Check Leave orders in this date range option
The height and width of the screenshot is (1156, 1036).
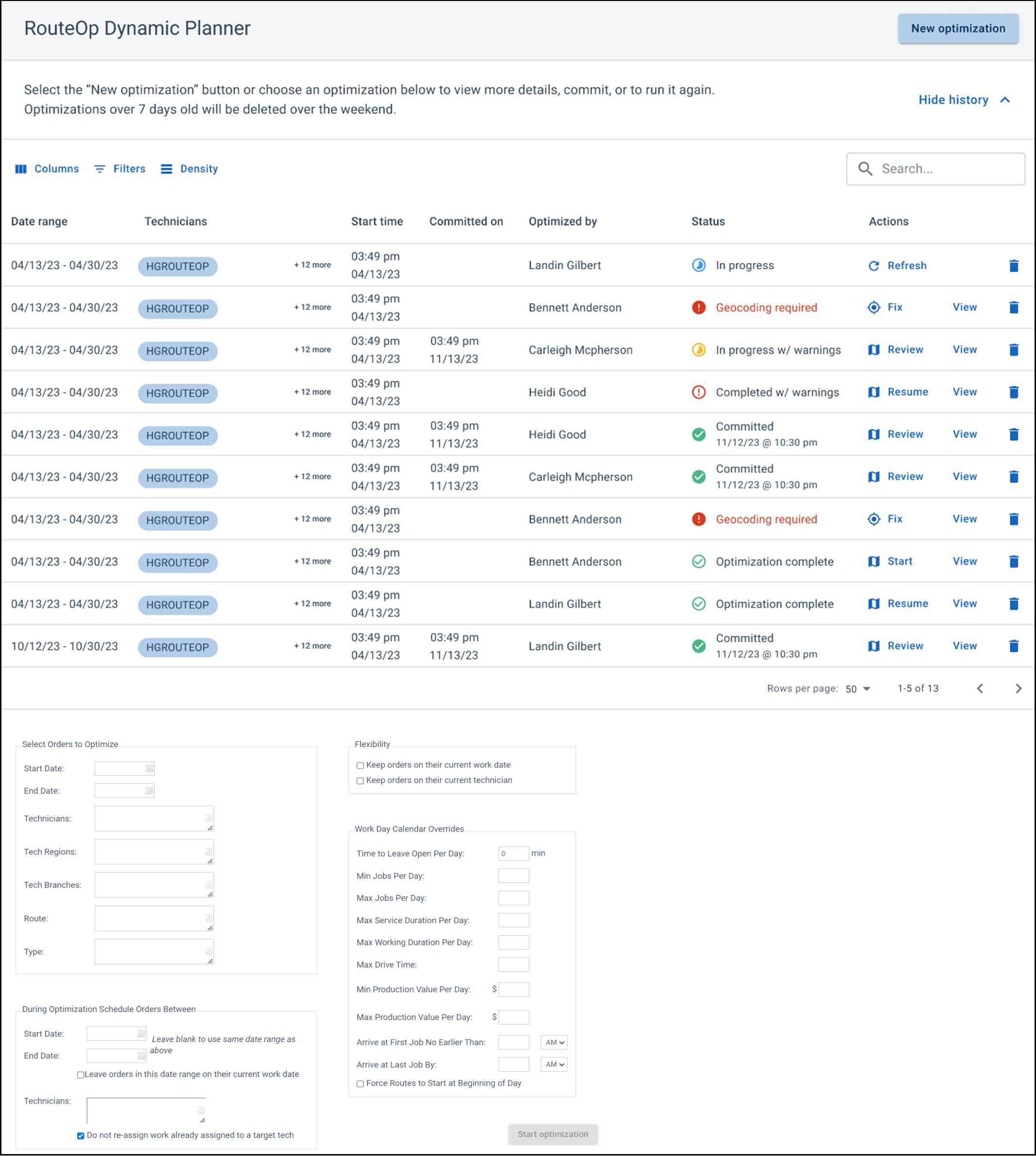[80, 1075]
